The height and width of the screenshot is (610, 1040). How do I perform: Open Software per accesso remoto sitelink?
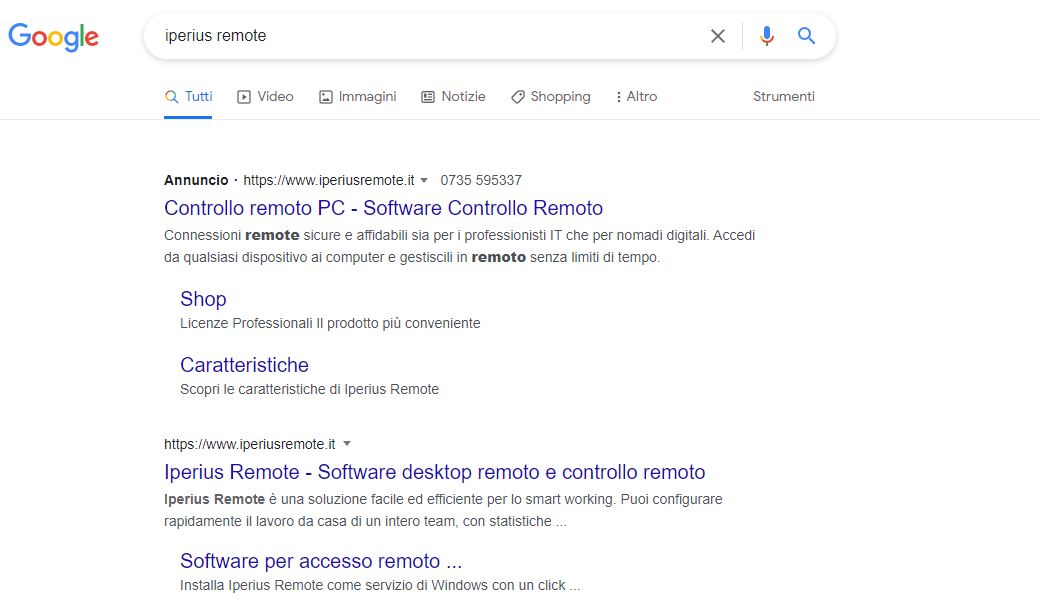pos(320,561)
